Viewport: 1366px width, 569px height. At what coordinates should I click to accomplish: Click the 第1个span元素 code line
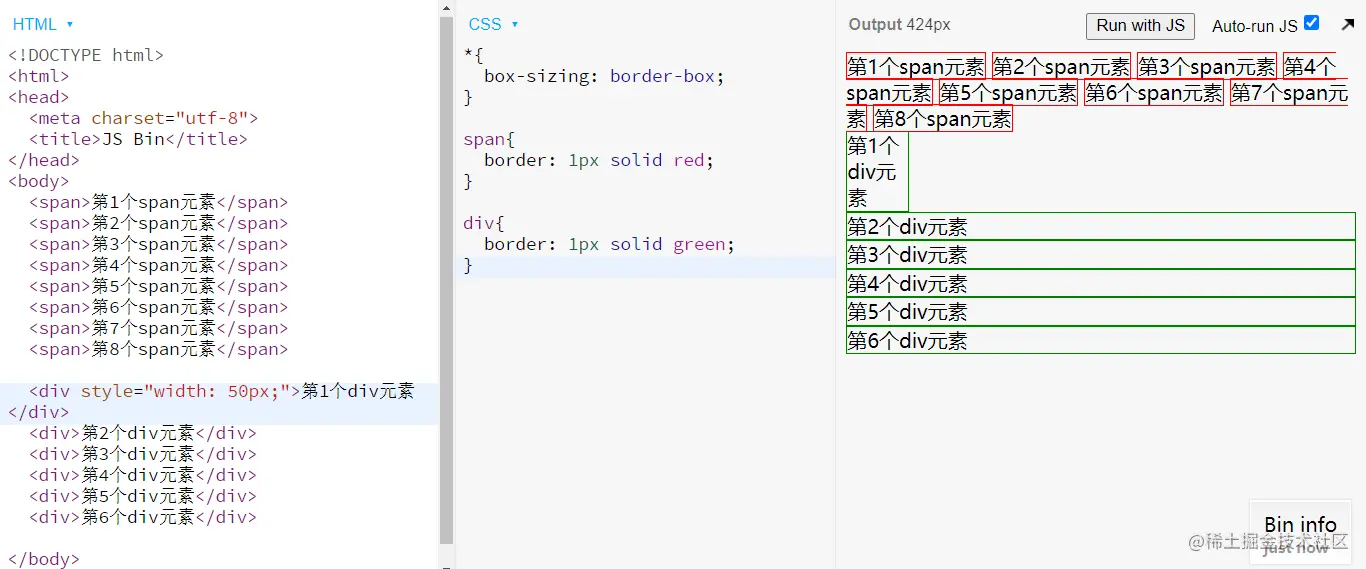[x=158, y=202]
